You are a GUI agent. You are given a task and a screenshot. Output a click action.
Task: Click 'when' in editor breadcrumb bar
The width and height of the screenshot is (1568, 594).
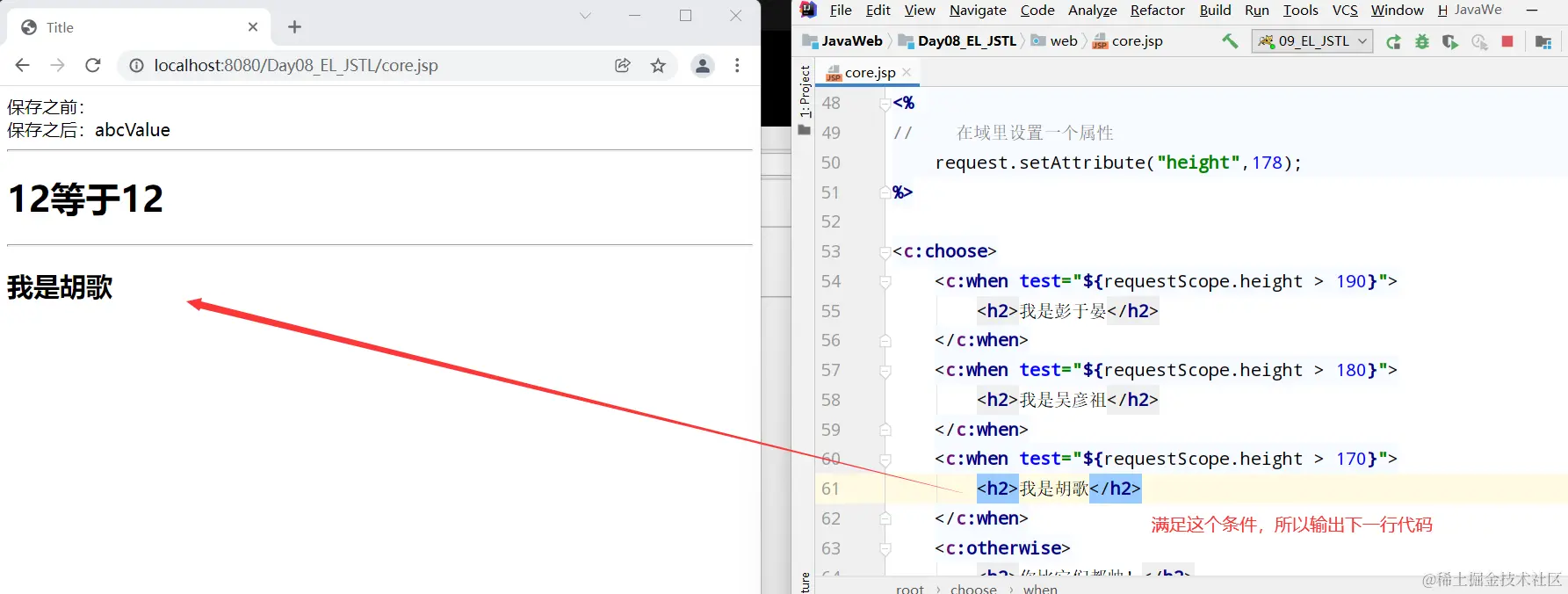(x=1040, y=588)
